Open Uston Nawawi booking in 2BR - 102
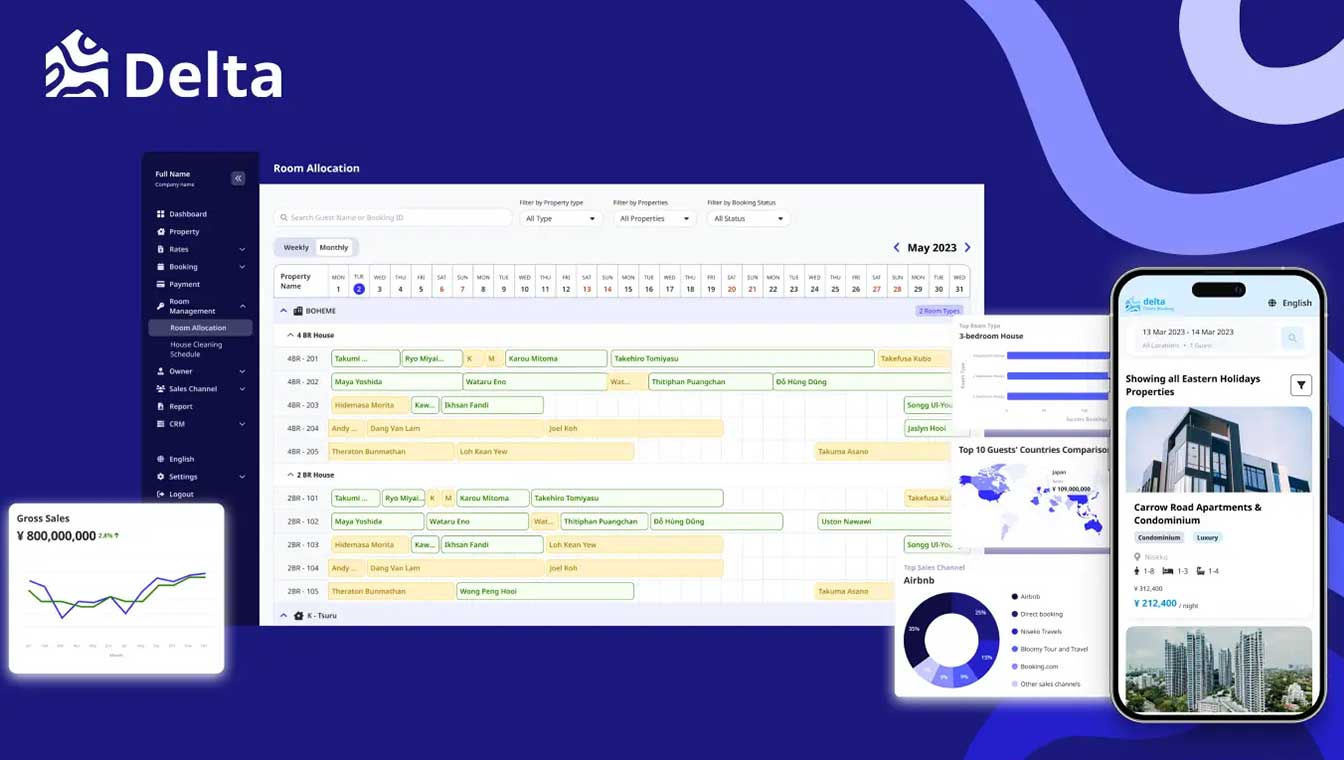Image resolution: width=1344 pixels, height=760 pixels. pyautogui.click(x=884, y=521)
